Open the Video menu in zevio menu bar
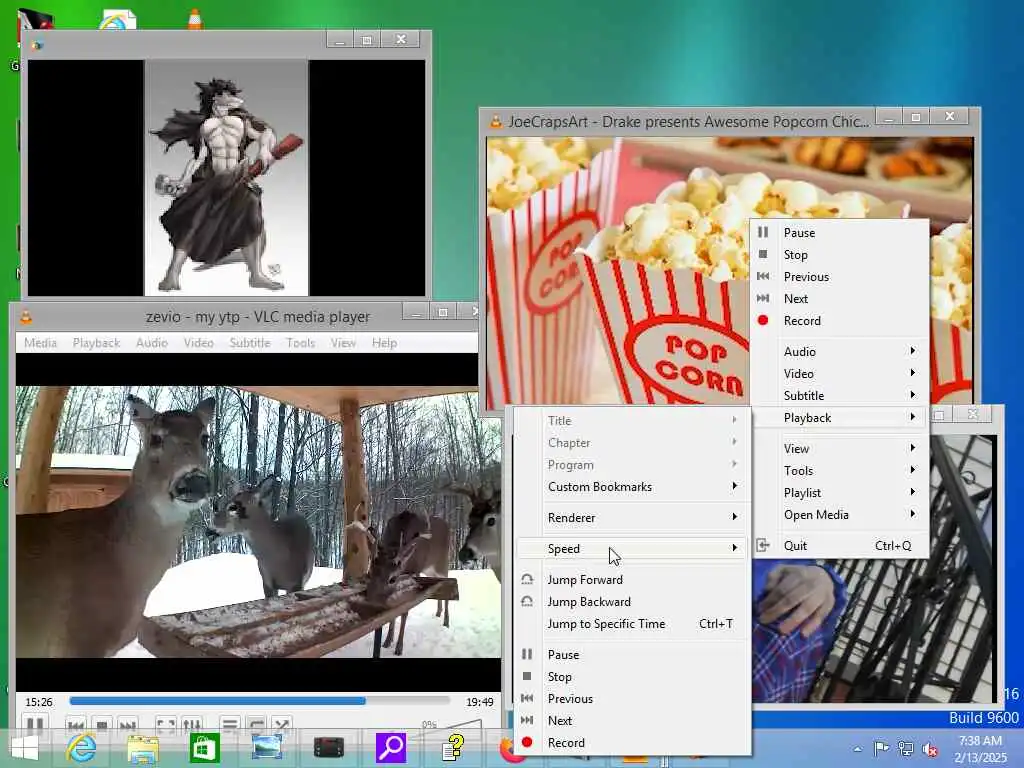The height and width of the screenshot is (768, 1024). [199, 343]
